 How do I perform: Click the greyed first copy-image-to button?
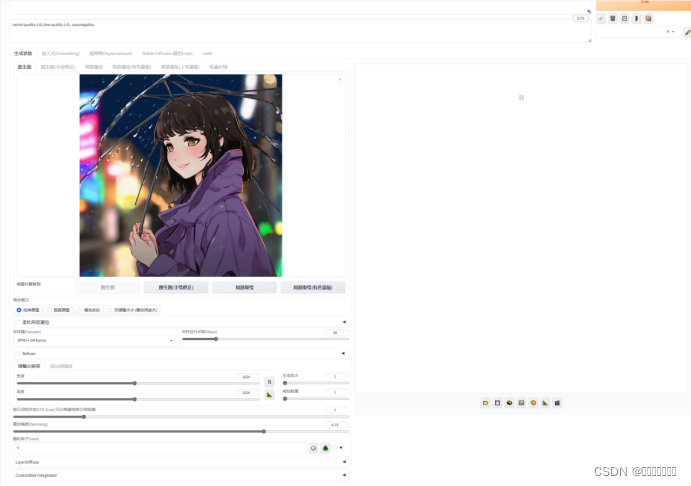(x=108, y=288)
